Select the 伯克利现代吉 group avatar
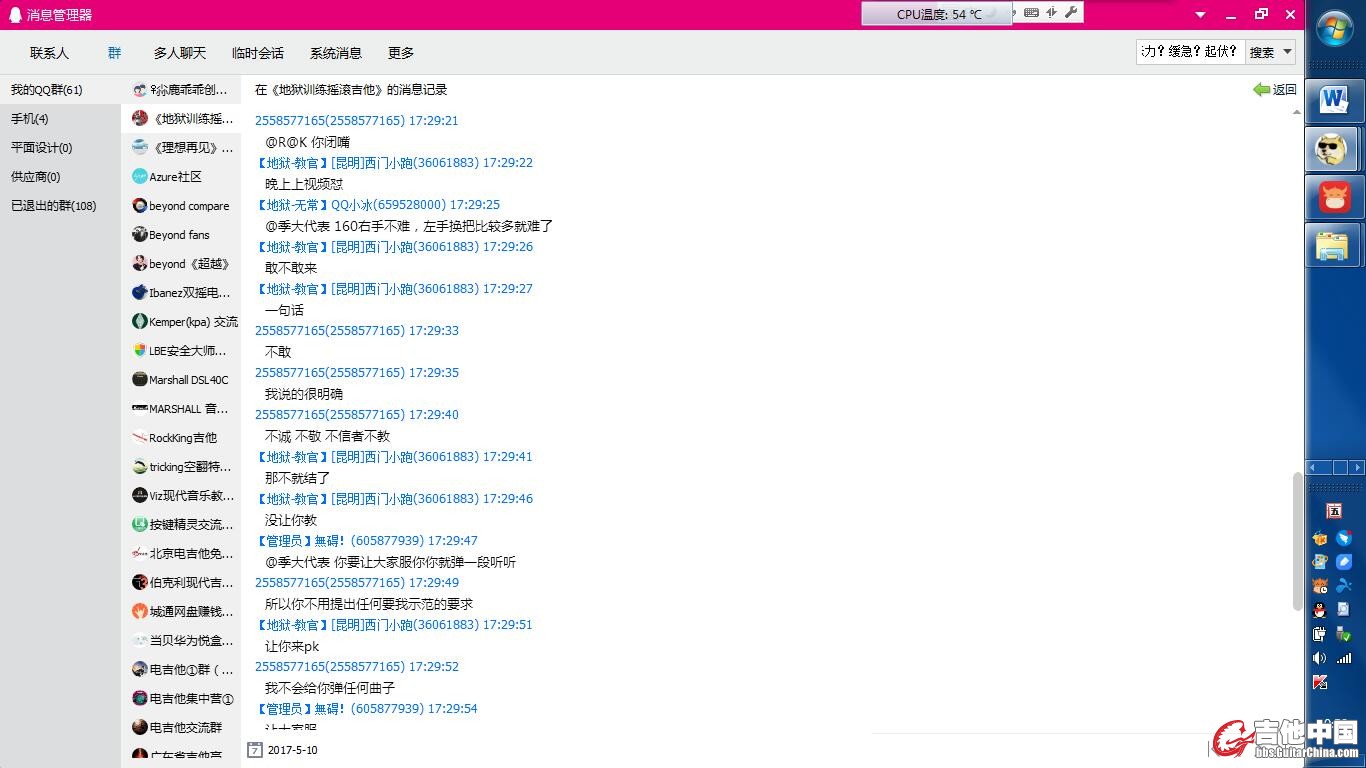This screenshot has height=768, width=1366. (x=140, y=582)
